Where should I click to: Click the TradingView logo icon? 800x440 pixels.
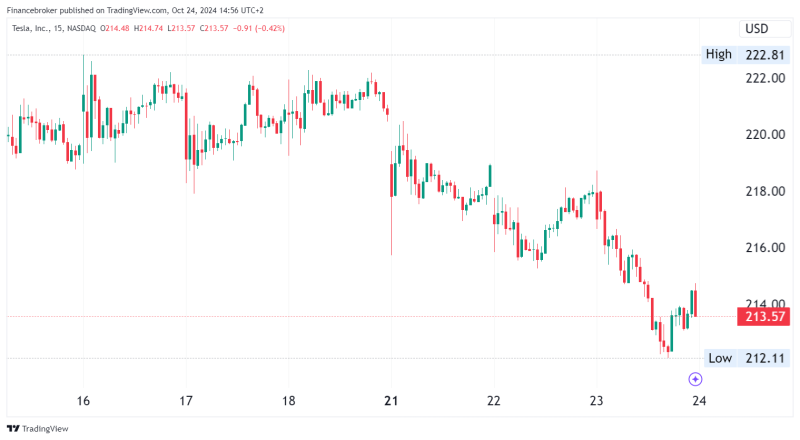point(13,428)
